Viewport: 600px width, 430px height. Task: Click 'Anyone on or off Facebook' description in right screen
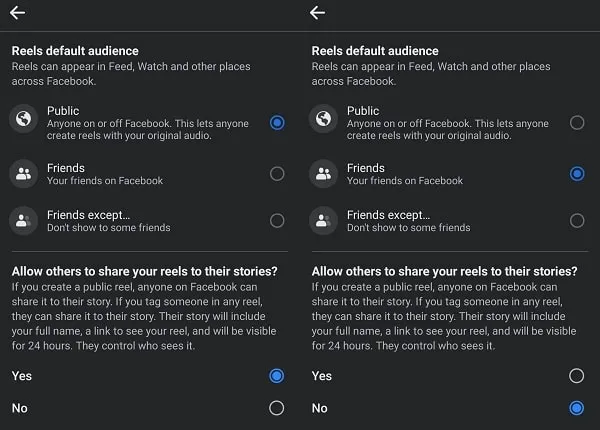click(448, 129)
